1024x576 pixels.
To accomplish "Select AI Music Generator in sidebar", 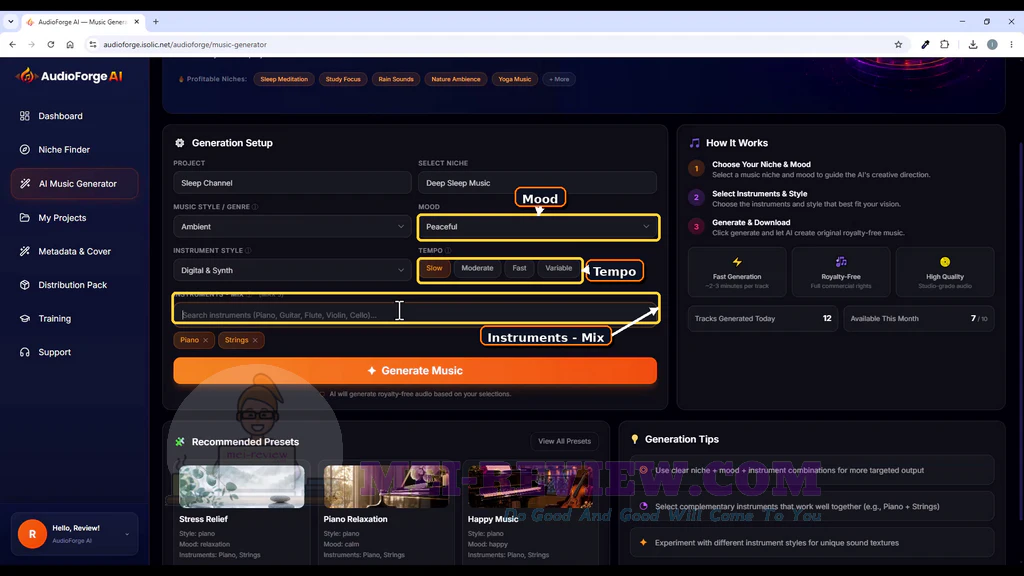I will tap(74, 184).
